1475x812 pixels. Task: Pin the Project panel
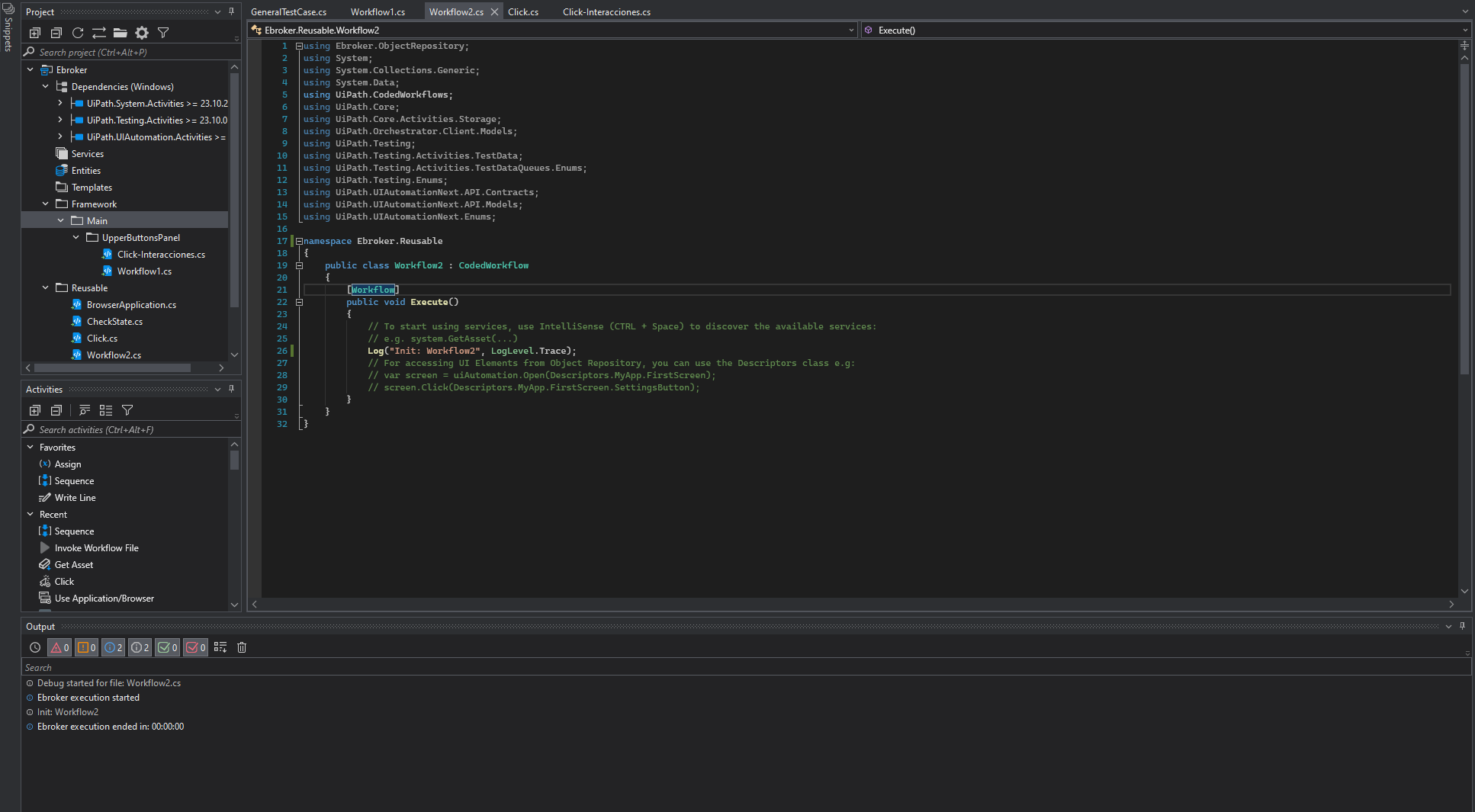tap(232, 11)
